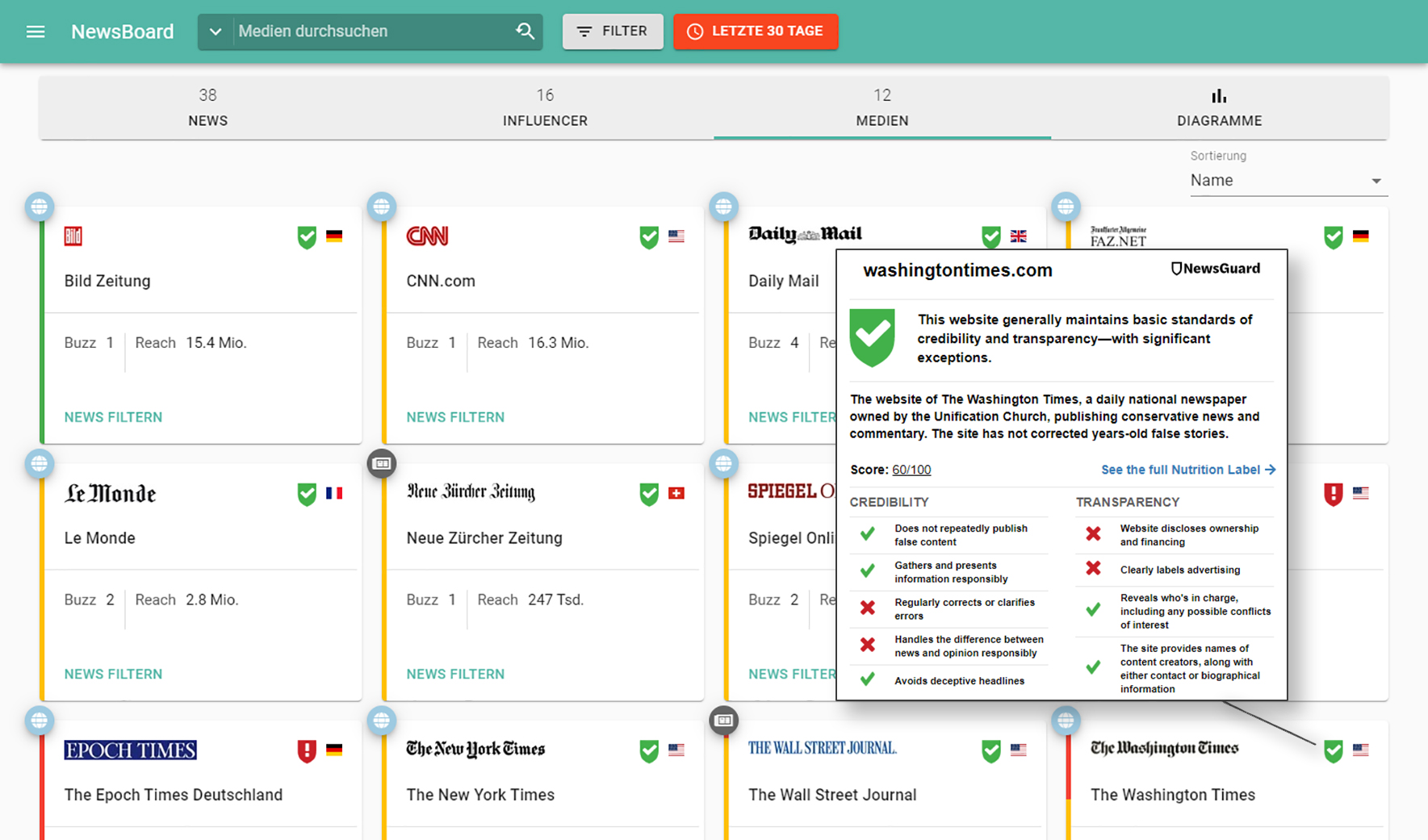This screenshot has height=840, width=1428.
Task: Click the French flag on Le Monde card
Action: click(334, 493)
